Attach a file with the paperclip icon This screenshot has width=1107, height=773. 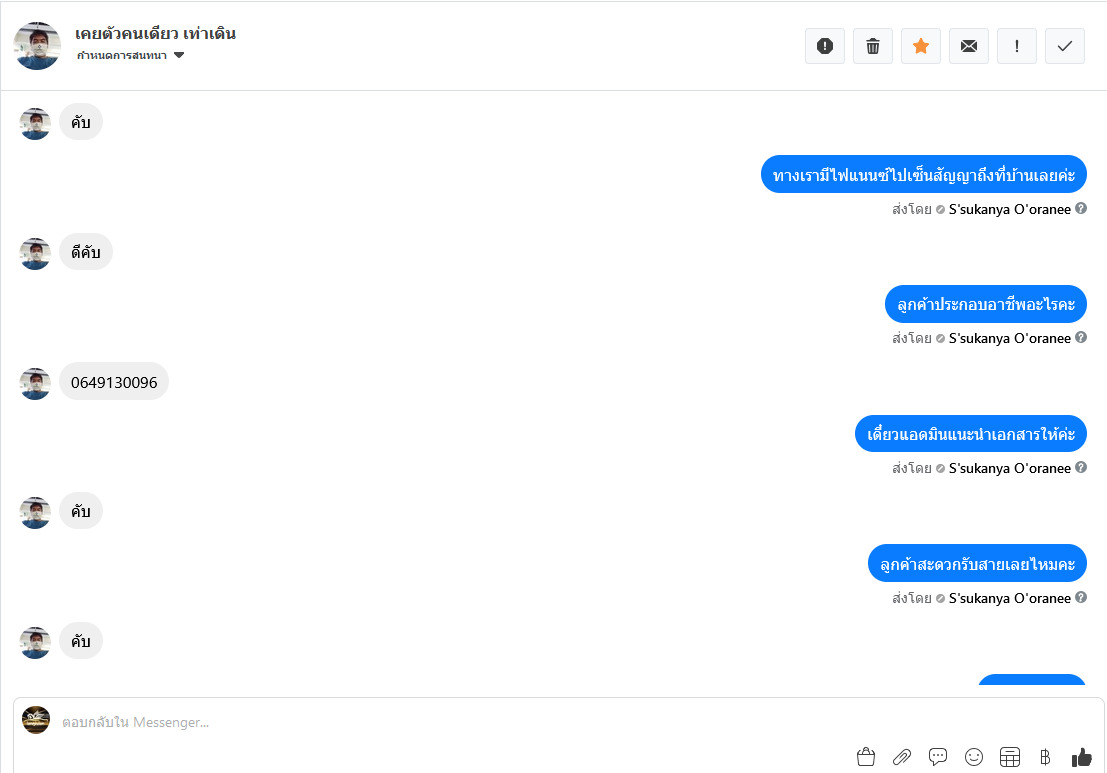coord(902,757)
